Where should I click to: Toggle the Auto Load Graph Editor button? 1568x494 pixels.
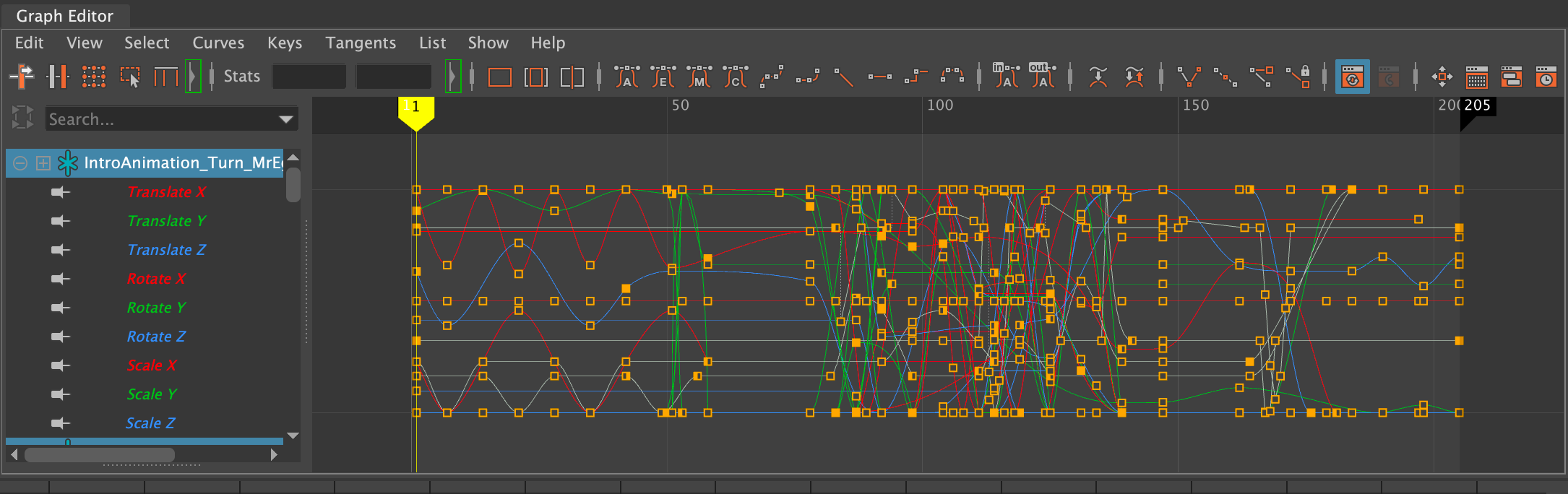point(1352,77)
